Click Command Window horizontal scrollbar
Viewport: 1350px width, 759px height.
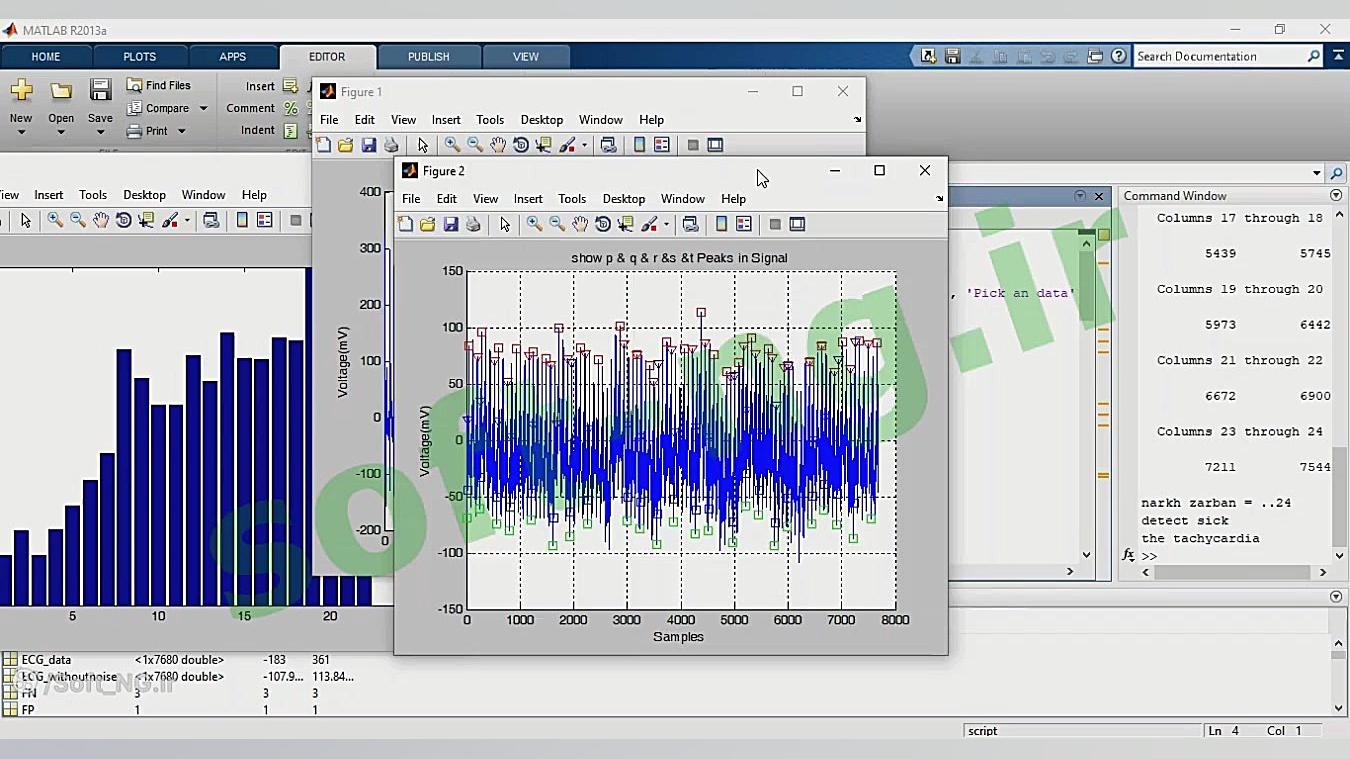[1232, 572]
